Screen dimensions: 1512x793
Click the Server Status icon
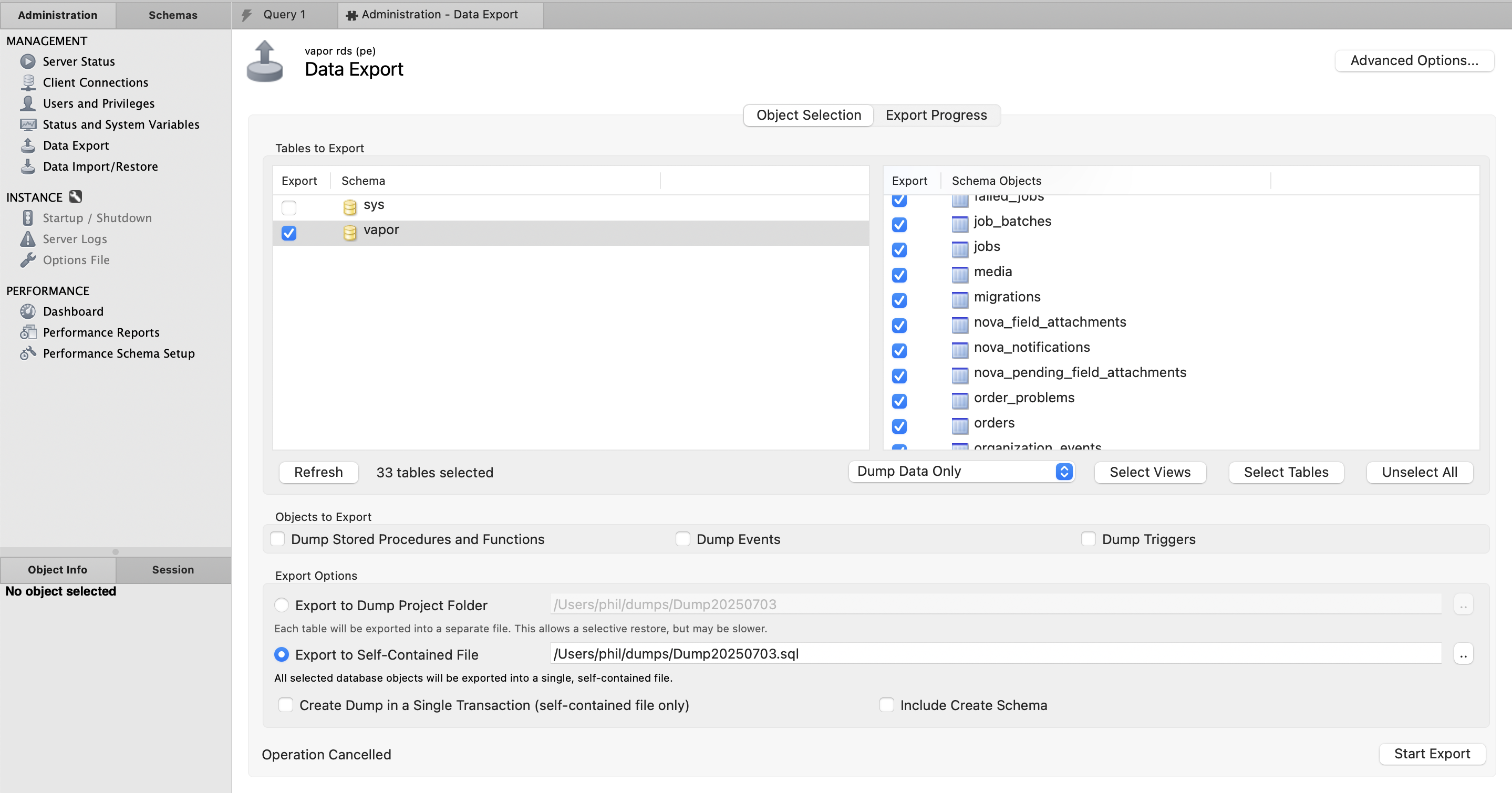pyautogui.click(x=28, y=61)
